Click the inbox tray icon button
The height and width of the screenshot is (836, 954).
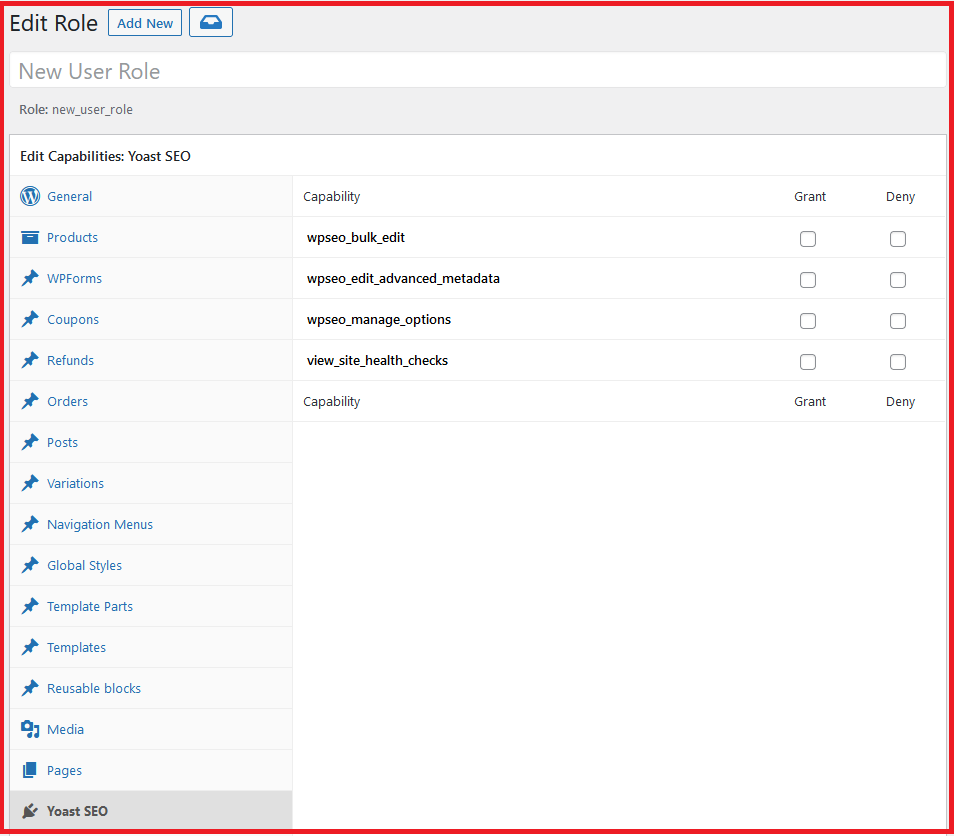pyautogui.click(x=210, y=23)
